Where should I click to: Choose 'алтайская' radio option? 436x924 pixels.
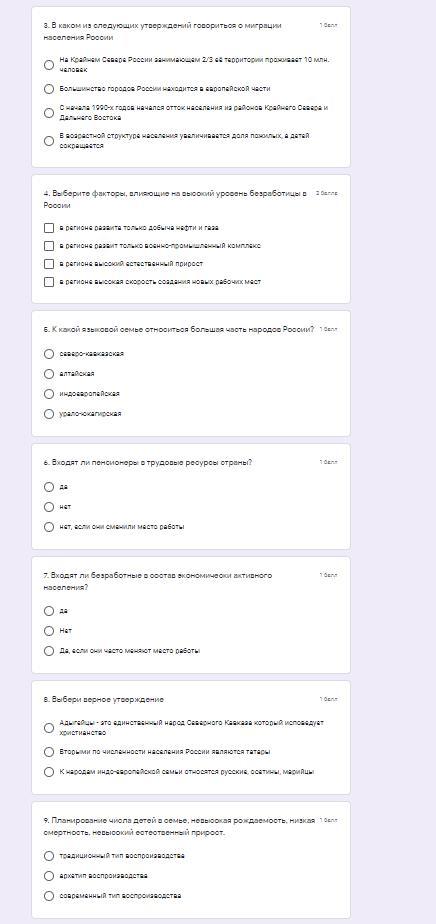coord(49,374)
